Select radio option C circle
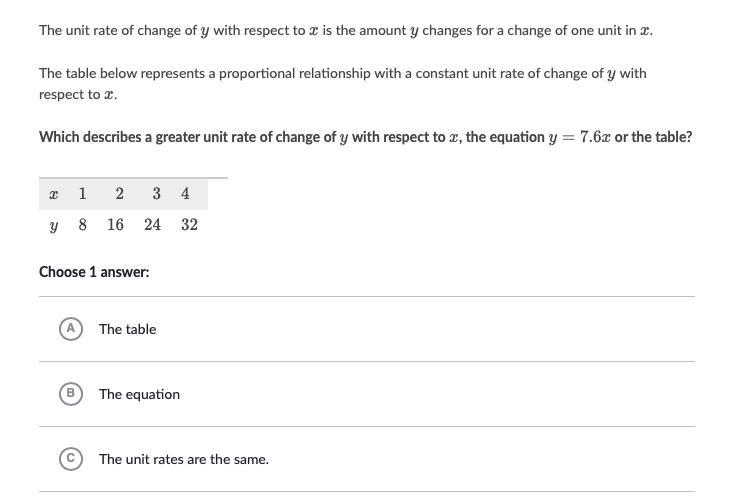The image size is (737, 504). pos(70,459)
